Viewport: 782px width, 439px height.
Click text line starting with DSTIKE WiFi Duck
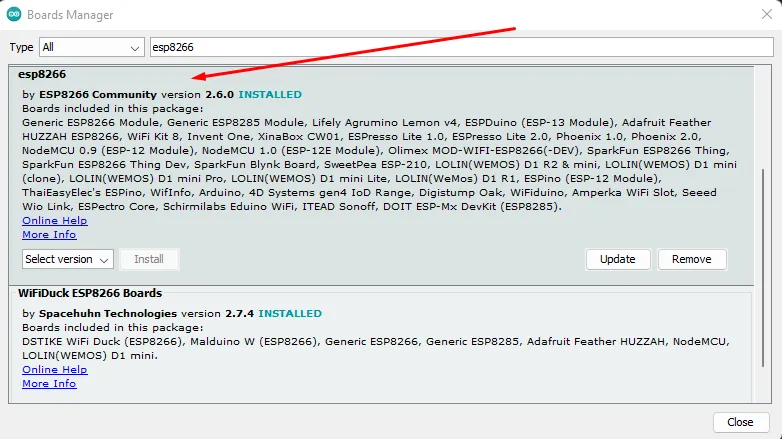[376, 342]
